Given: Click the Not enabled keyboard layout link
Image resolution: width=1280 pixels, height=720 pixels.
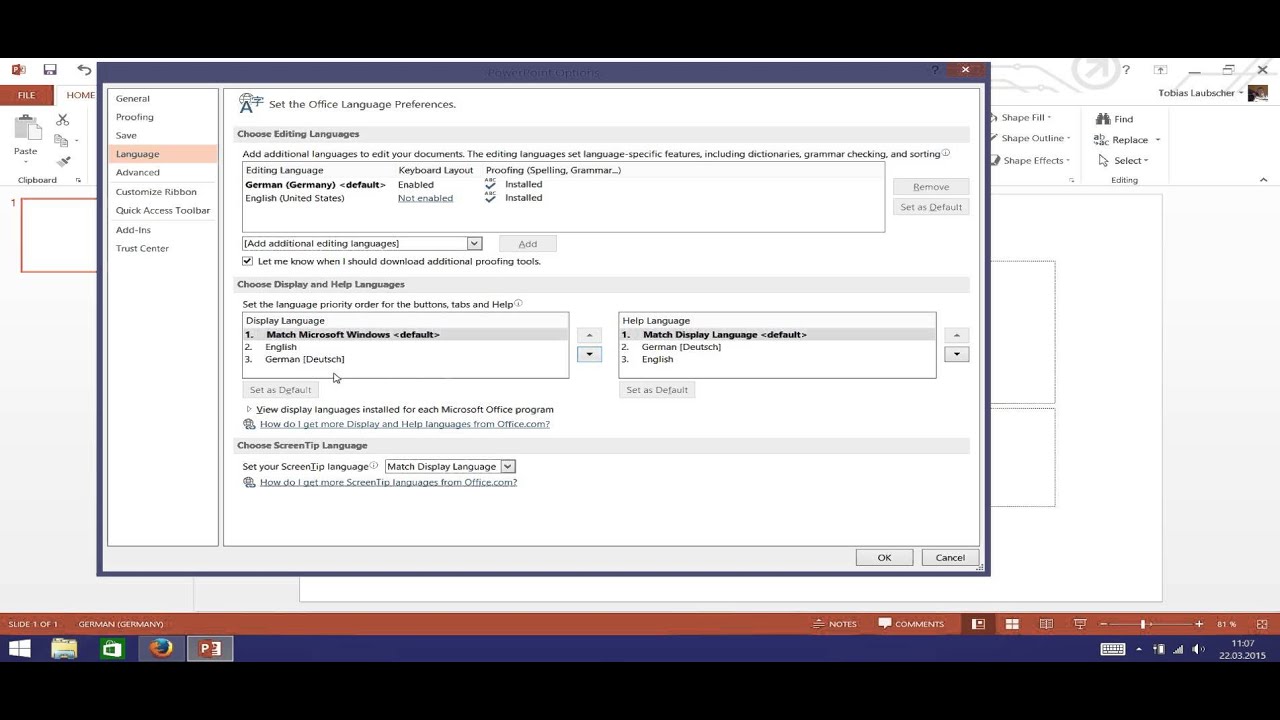Looking at the screenshot, I should click(x=425, y=198).
